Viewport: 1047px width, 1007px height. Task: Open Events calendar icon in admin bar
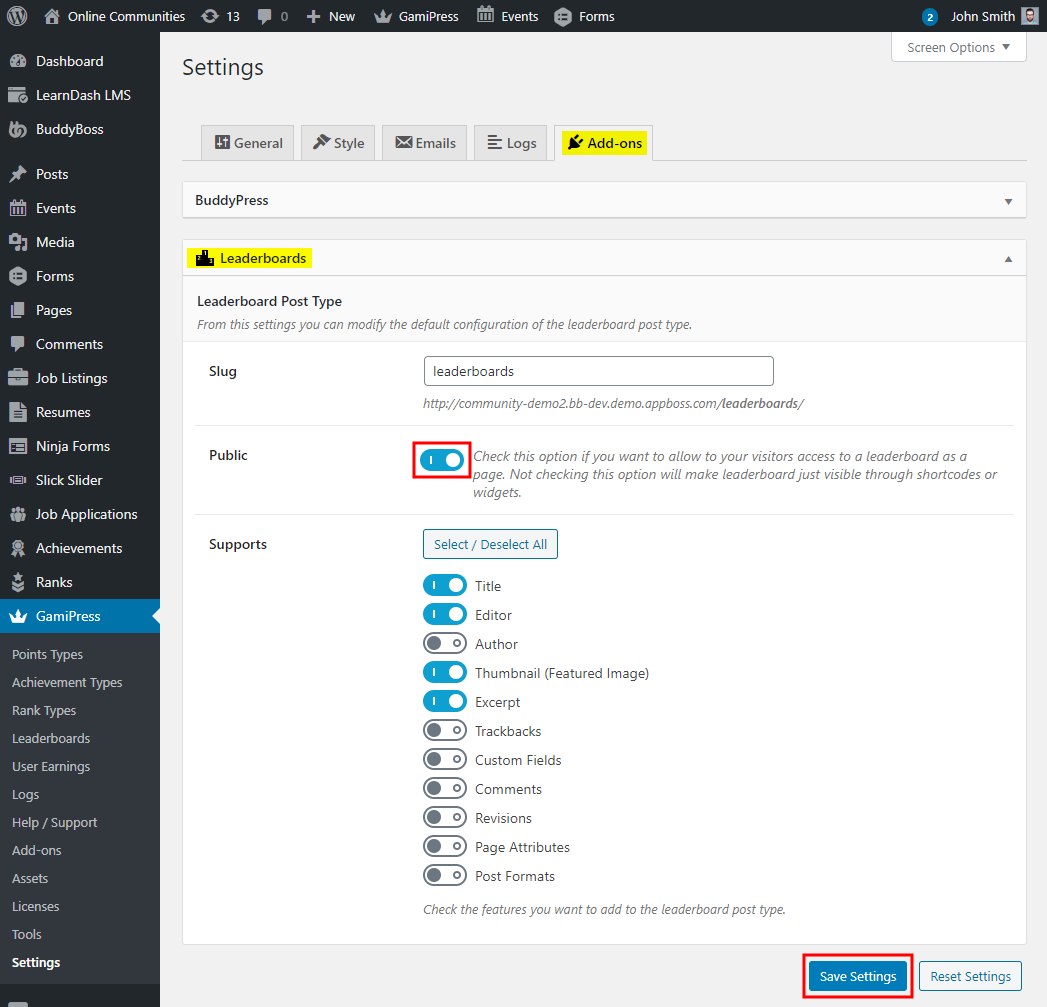click(485, 16)
